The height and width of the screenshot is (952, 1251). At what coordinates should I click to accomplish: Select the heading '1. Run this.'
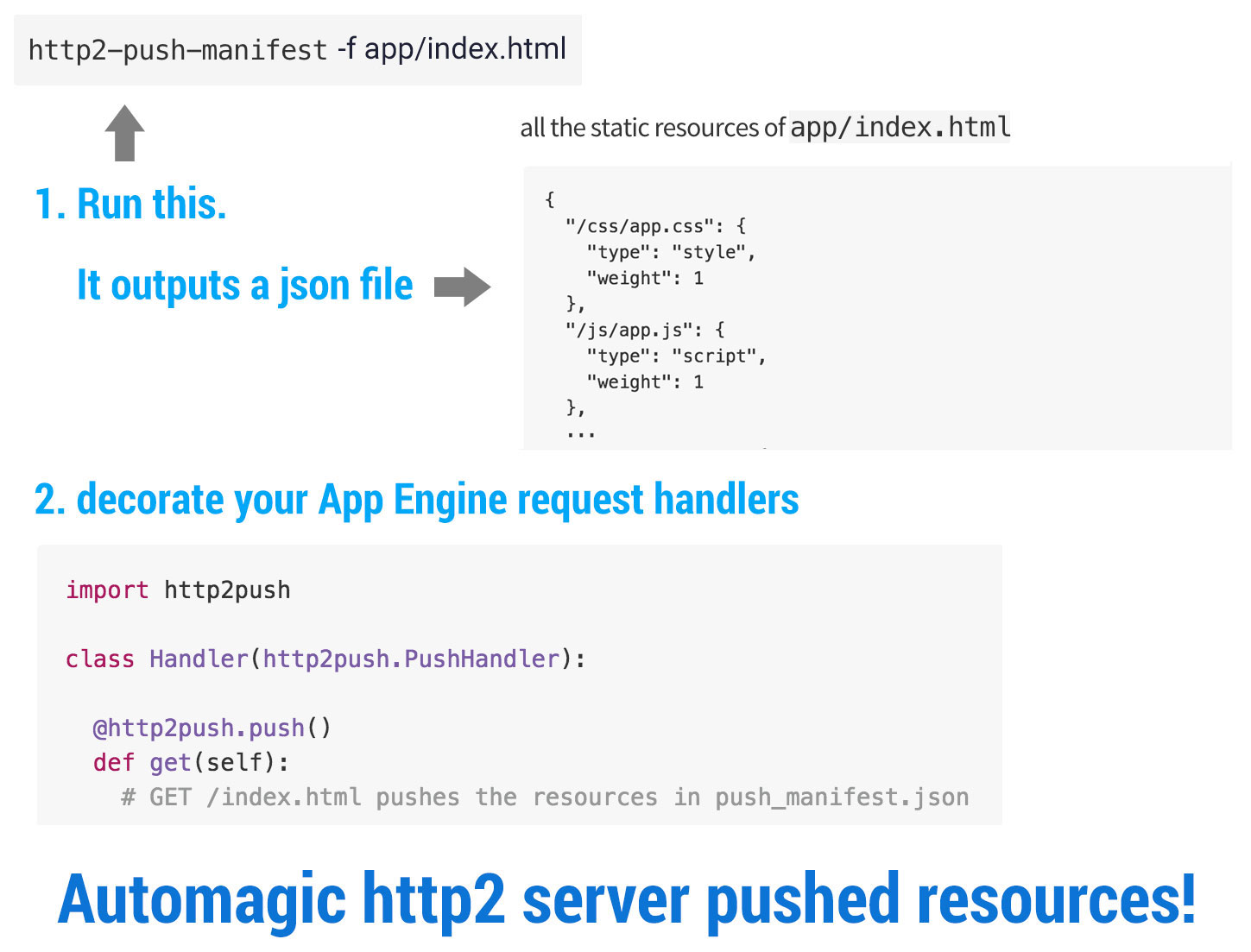tap(130, 204)
